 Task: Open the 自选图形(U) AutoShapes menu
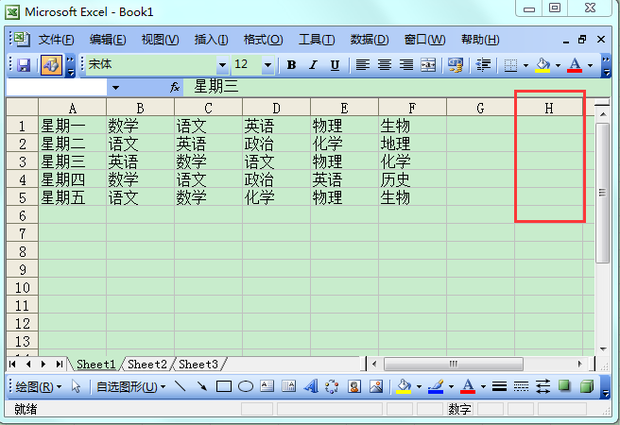tap(131, 387)
